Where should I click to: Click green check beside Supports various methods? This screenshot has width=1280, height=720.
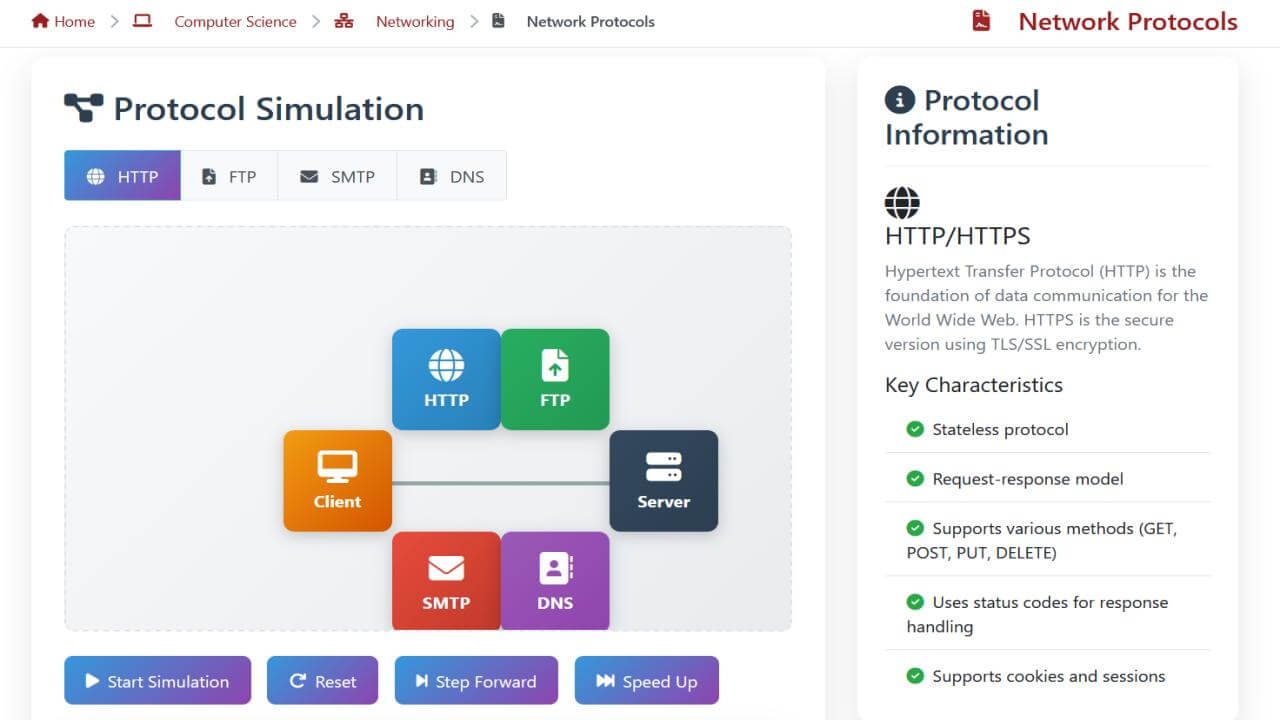(x=915, y=528)
